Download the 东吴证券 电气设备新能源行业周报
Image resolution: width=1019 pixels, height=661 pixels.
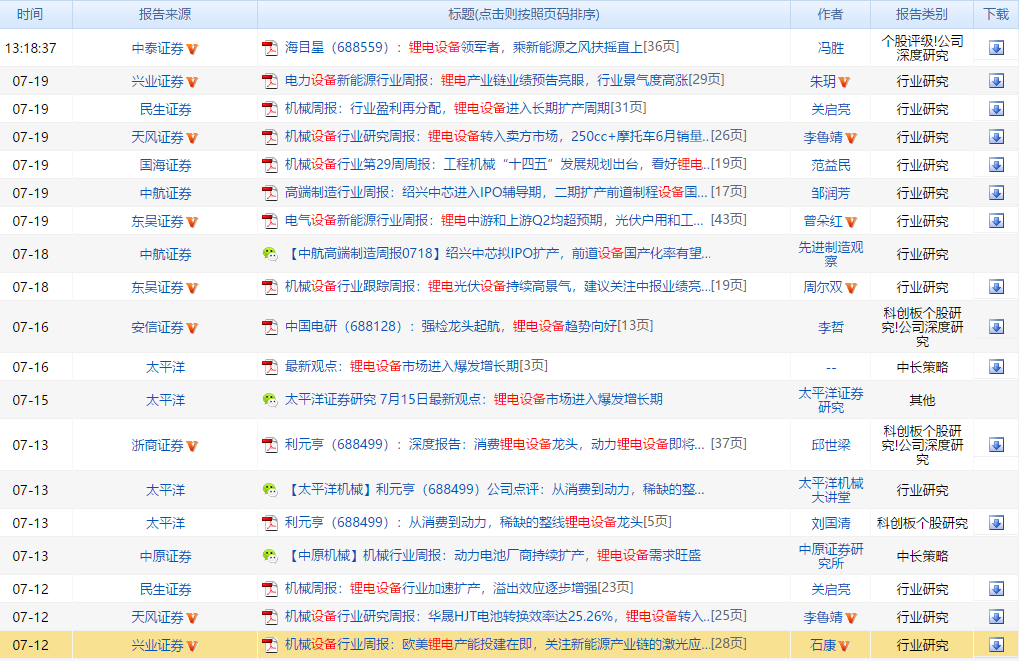tap(996, 220)
